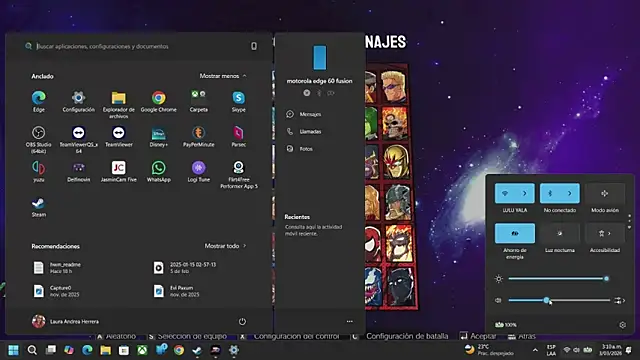Launch Skype from pinned apps

pyautogui.click(x=239, y=101)
